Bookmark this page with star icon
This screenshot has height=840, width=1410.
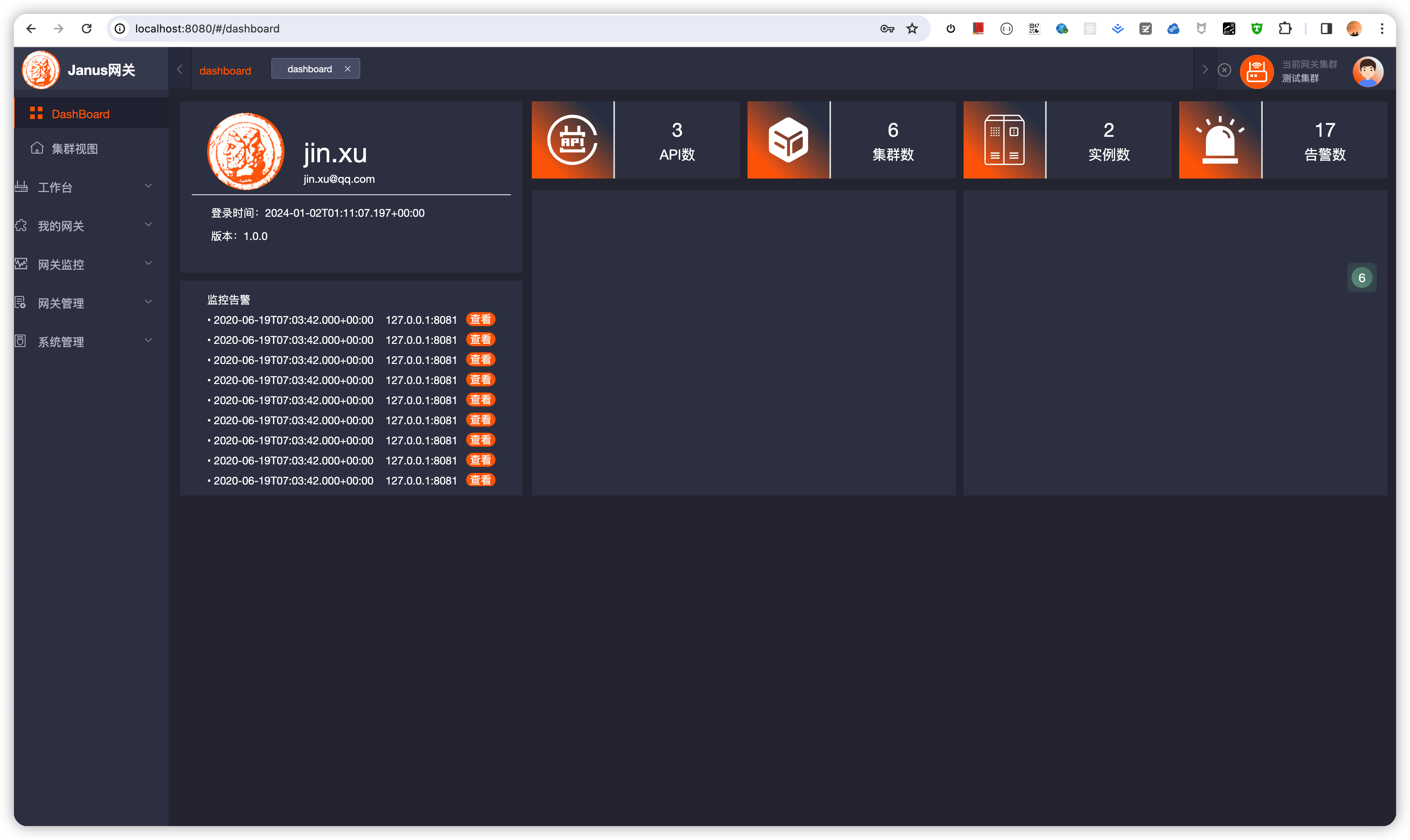[x=912, y=29]
